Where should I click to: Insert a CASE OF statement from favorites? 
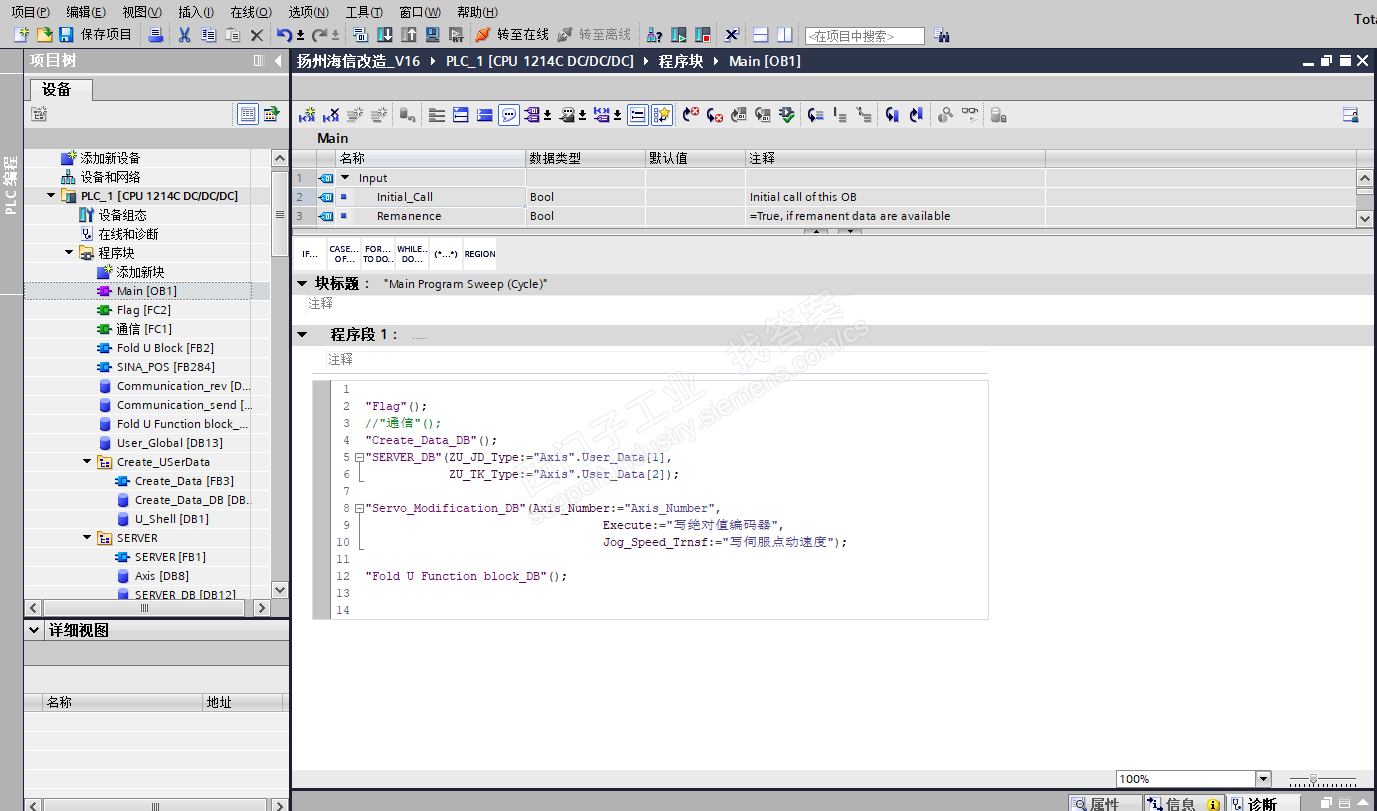click(x=343, y=254)
